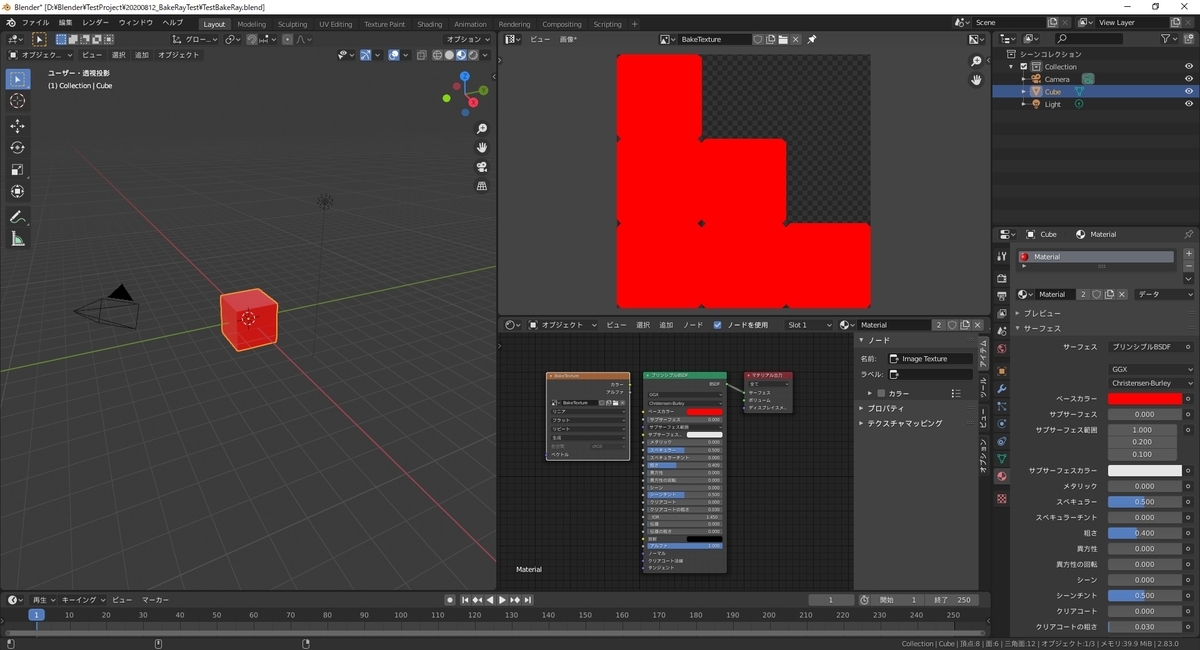
Task: Select the Select Box tool in the 3D viewport
Action: click(x=18, y=79)
